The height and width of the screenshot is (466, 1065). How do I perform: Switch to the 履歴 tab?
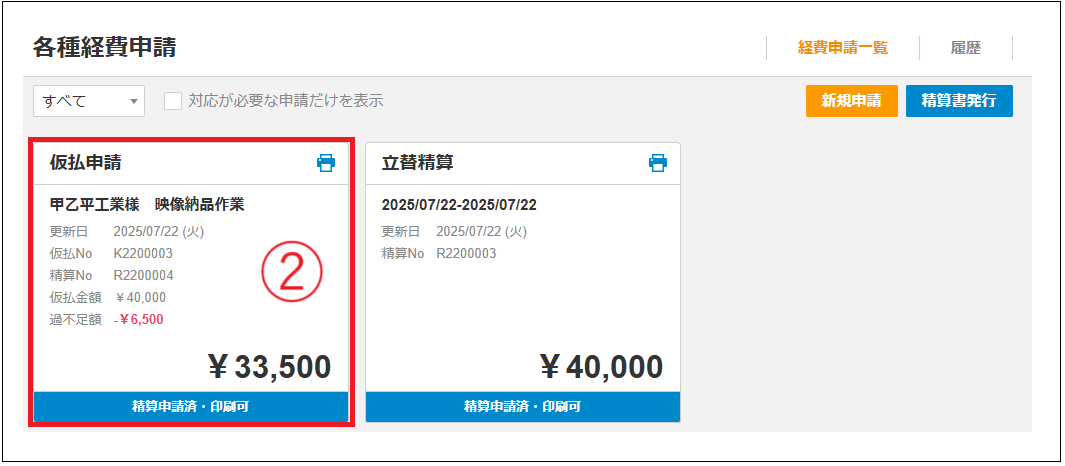[966, 48]
